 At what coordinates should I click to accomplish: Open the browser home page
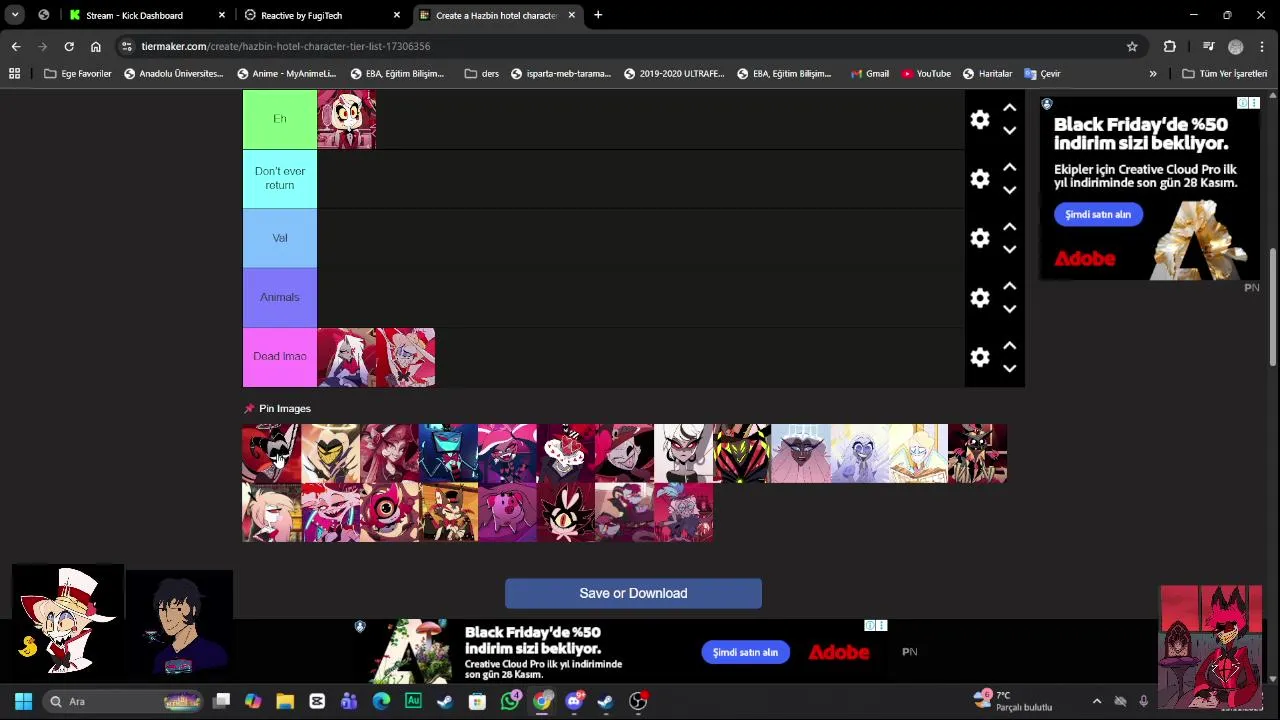click(x=96, y=46)
